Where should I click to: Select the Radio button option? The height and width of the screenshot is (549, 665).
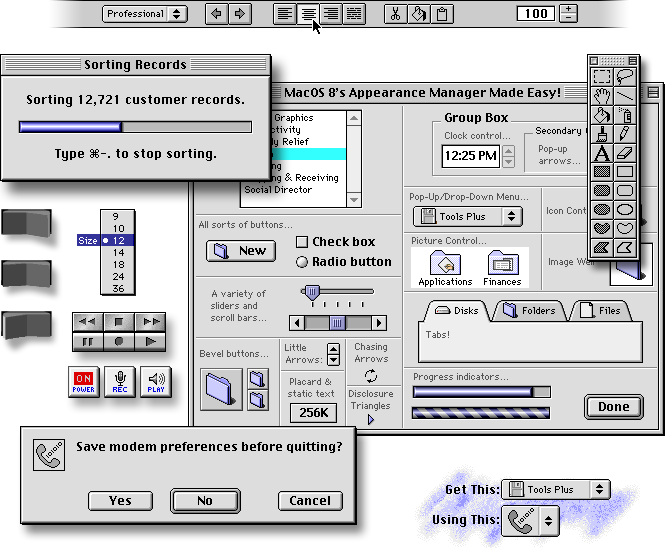(344, 262)
